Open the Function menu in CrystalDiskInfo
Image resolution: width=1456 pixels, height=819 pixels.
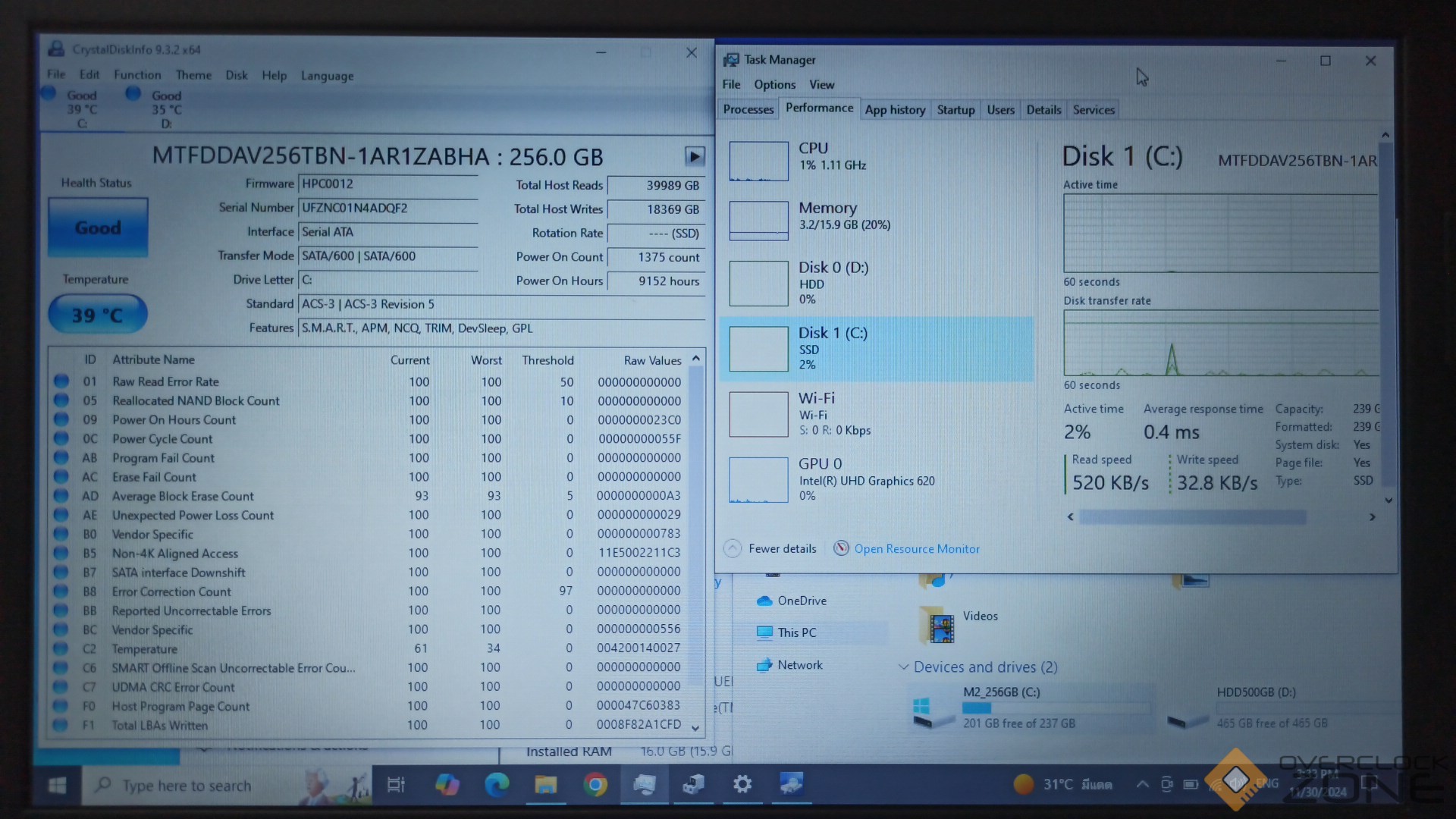click(x=137, y=75)
